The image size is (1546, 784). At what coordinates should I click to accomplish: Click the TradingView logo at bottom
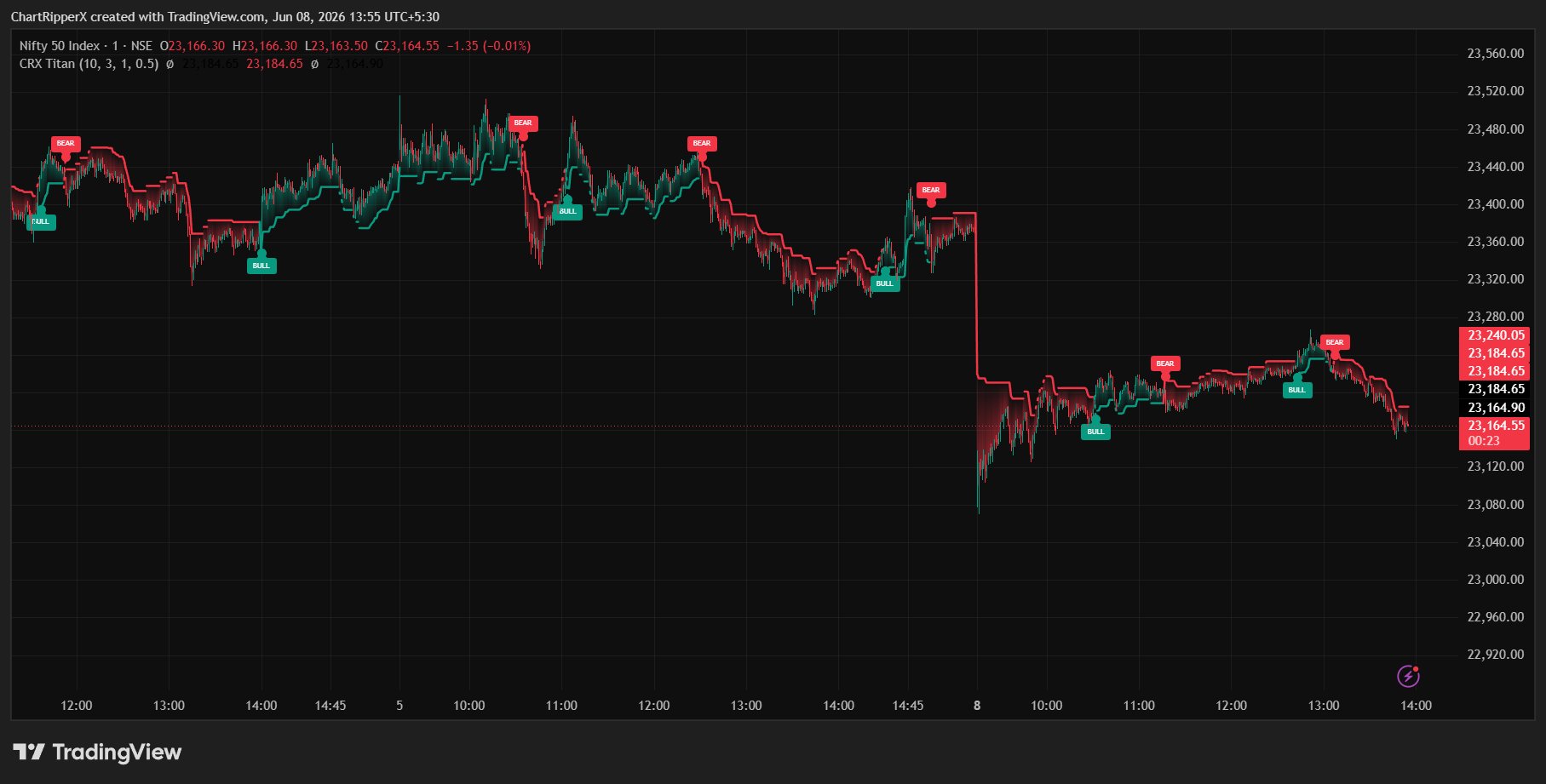(97, 752)
